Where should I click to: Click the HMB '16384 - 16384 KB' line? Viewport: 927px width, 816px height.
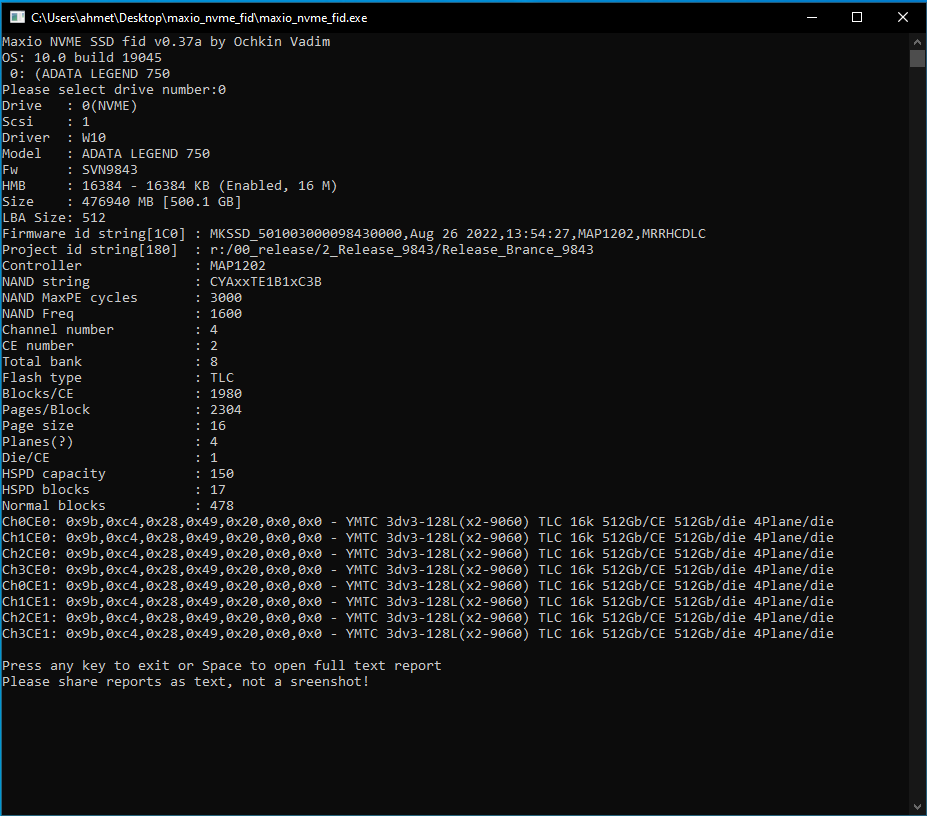(170, 185)
